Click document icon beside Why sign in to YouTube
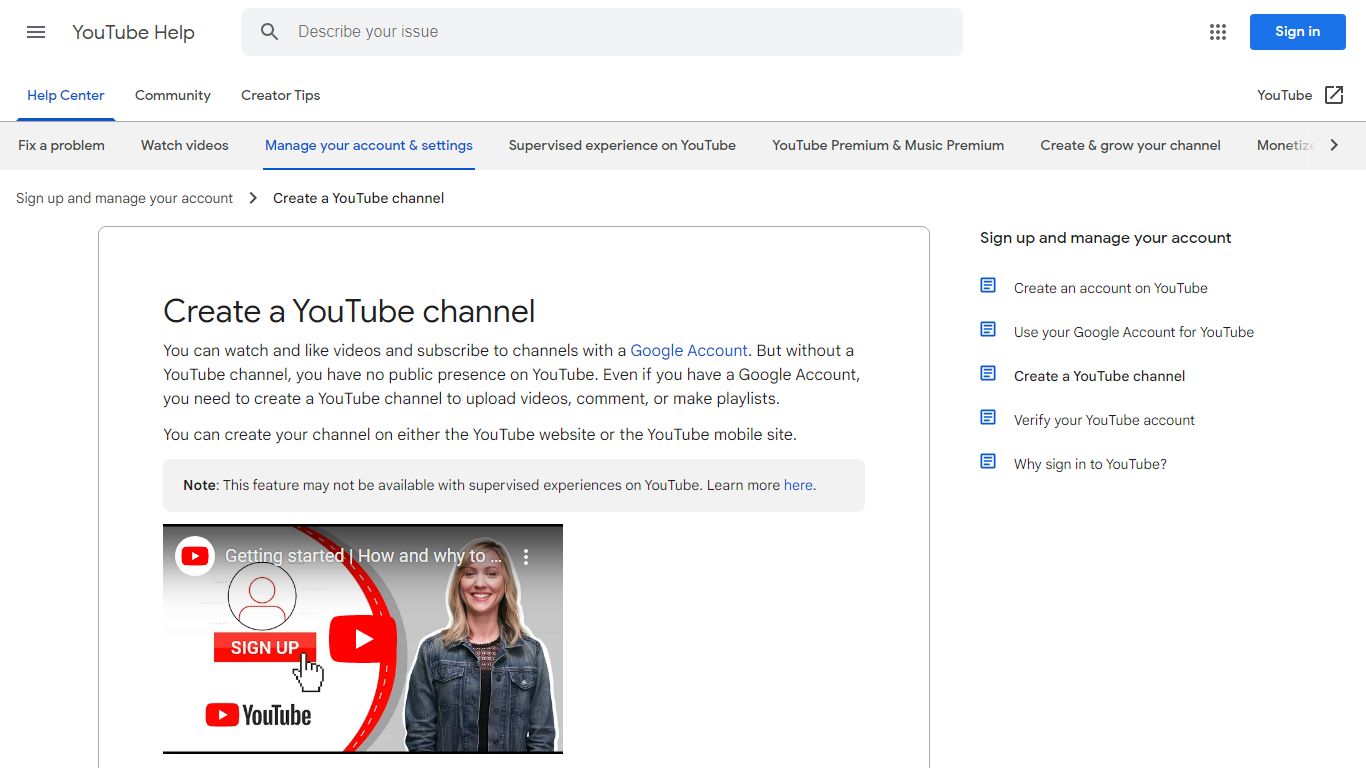This screenshot has width=1366, height=768. (988, 462)
